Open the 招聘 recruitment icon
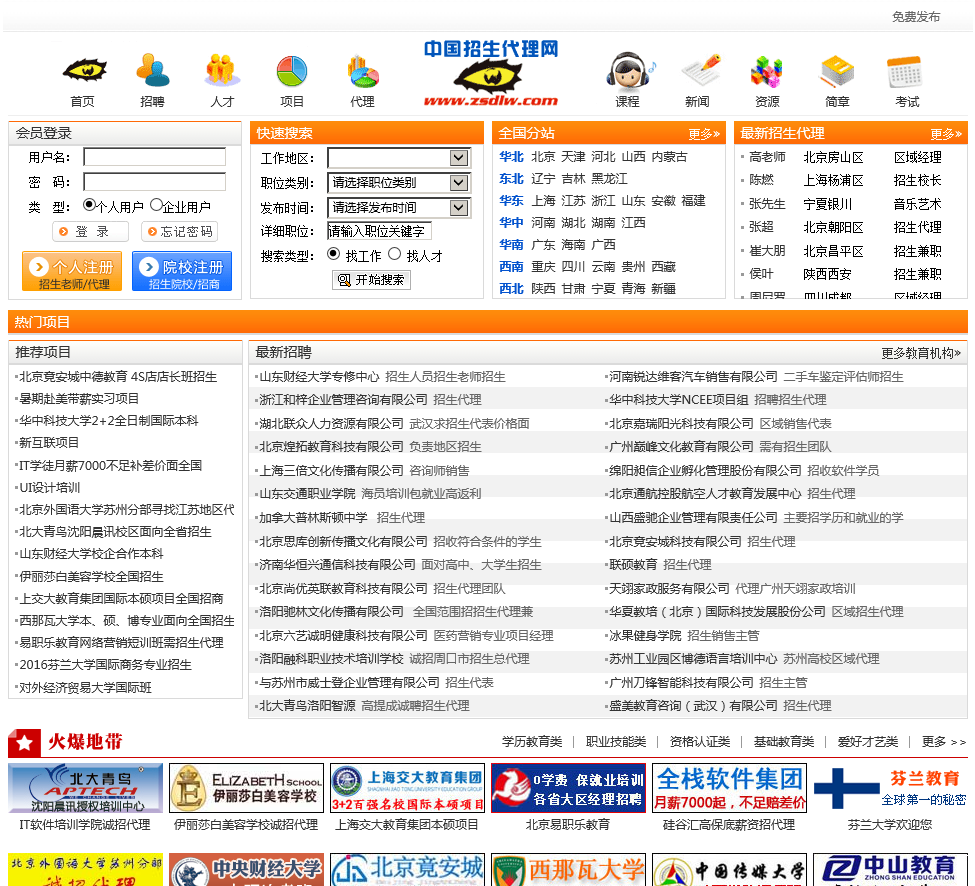Screen dimensions: 975x886 click(x=152, y=71)
